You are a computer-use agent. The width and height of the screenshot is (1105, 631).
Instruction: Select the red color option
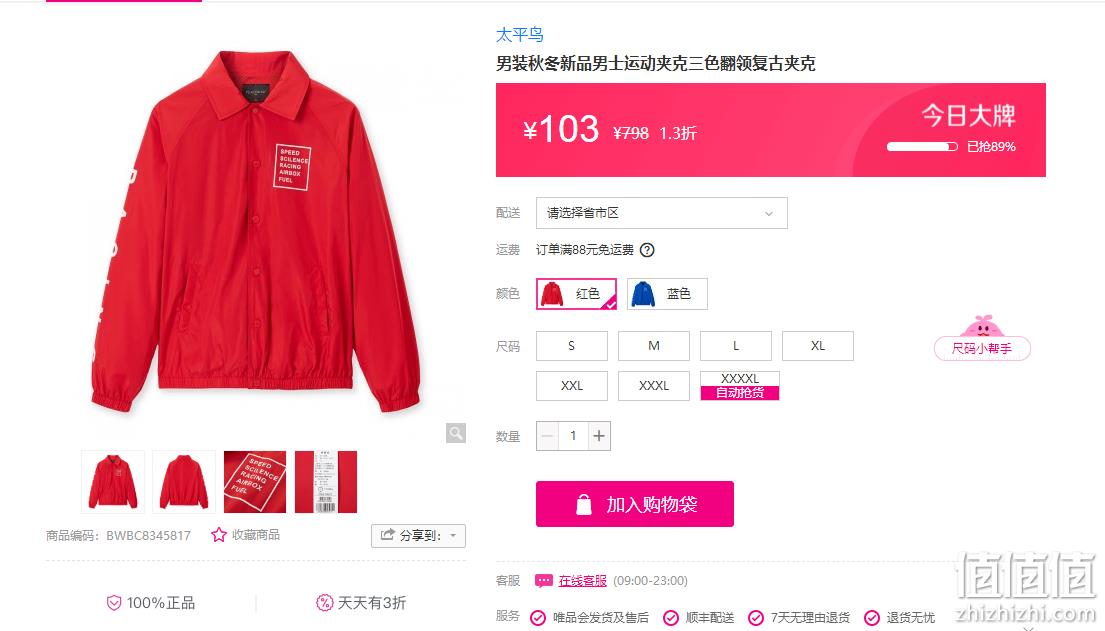click(x=576, y=294)
